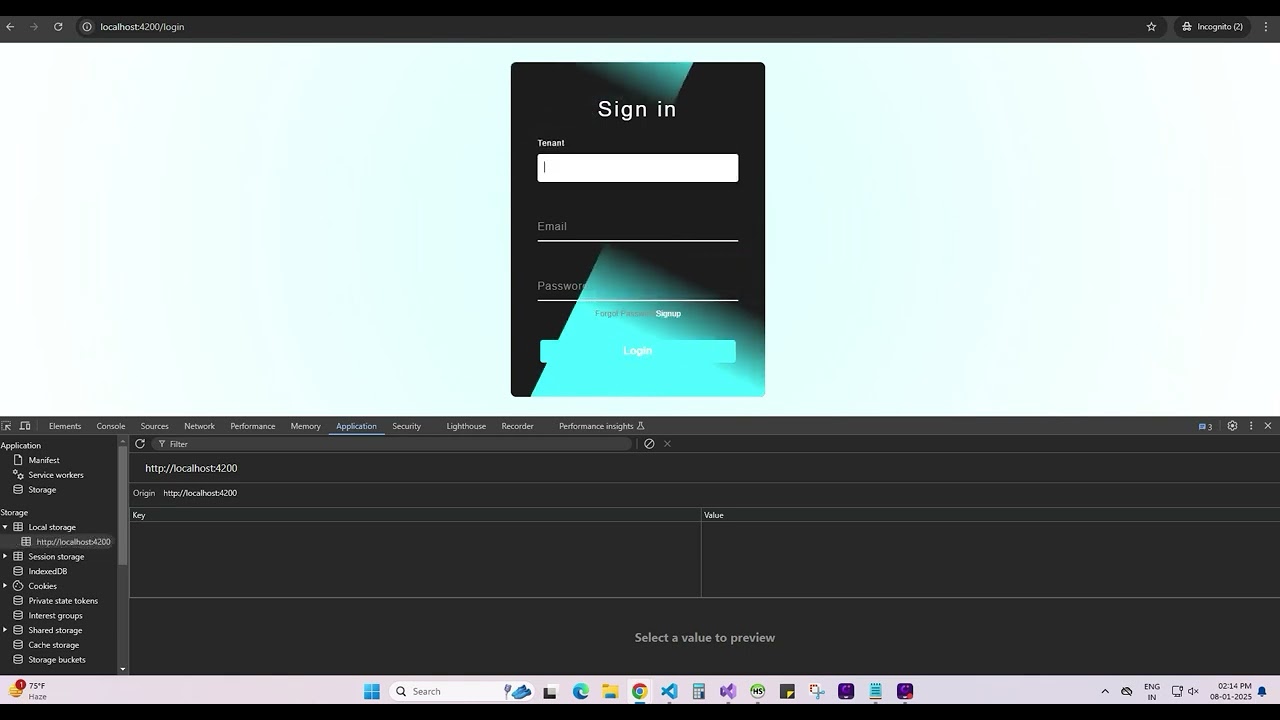Viewport: 1280px width, 720px height.
Task: Open the Elements tab
Action: coord(65,426)
